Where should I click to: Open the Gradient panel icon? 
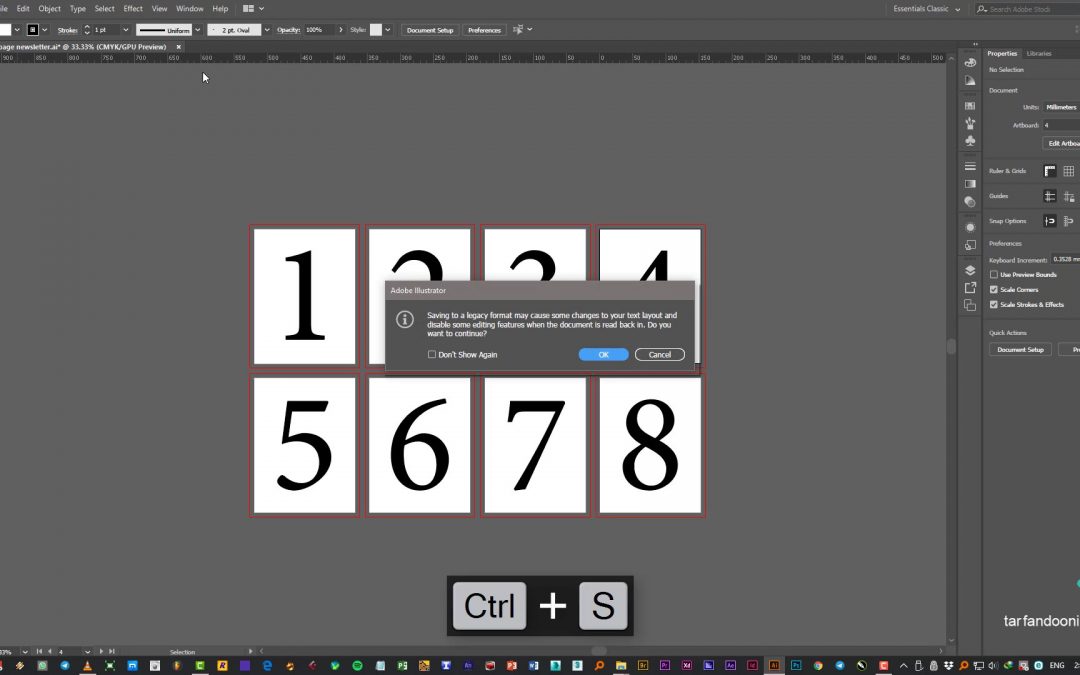pos(970,184)
